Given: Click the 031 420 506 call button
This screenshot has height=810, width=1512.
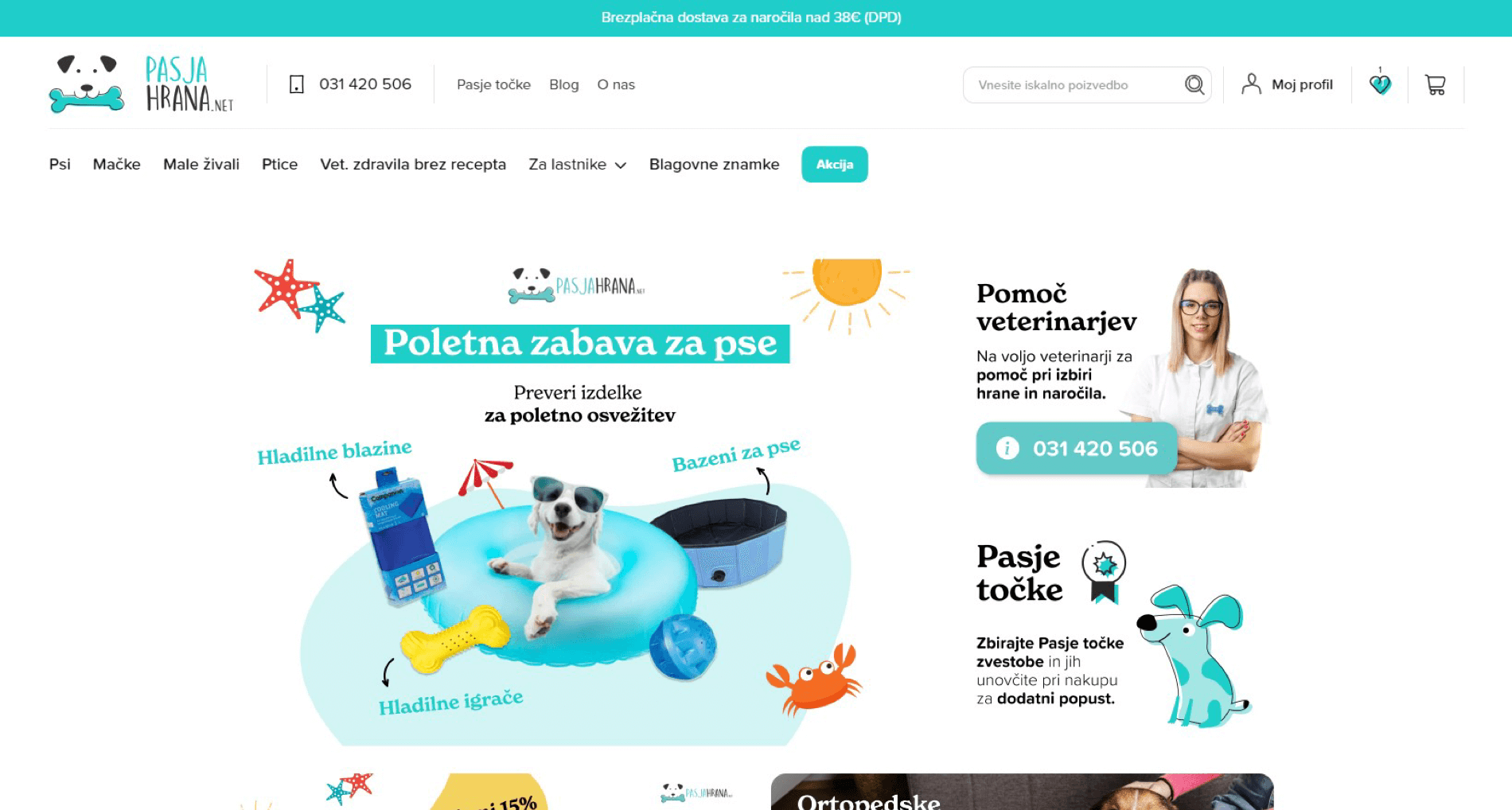Looking at the screenshot, I should [x=1077, y=449].
